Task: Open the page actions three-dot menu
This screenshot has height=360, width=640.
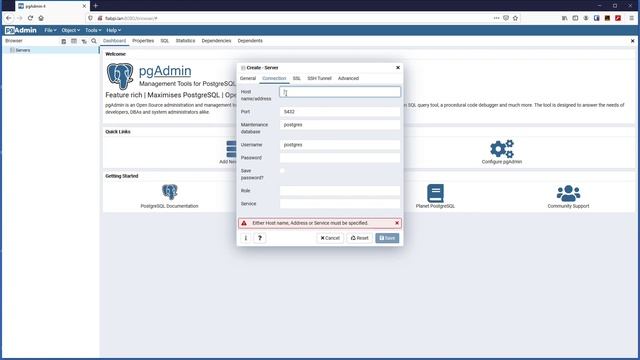Action: (496, 18)
